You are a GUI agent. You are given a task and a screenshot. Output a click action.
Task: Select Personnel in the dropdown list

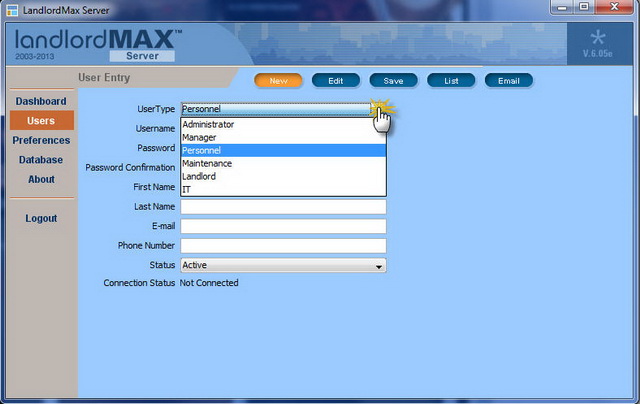(283, 151)
